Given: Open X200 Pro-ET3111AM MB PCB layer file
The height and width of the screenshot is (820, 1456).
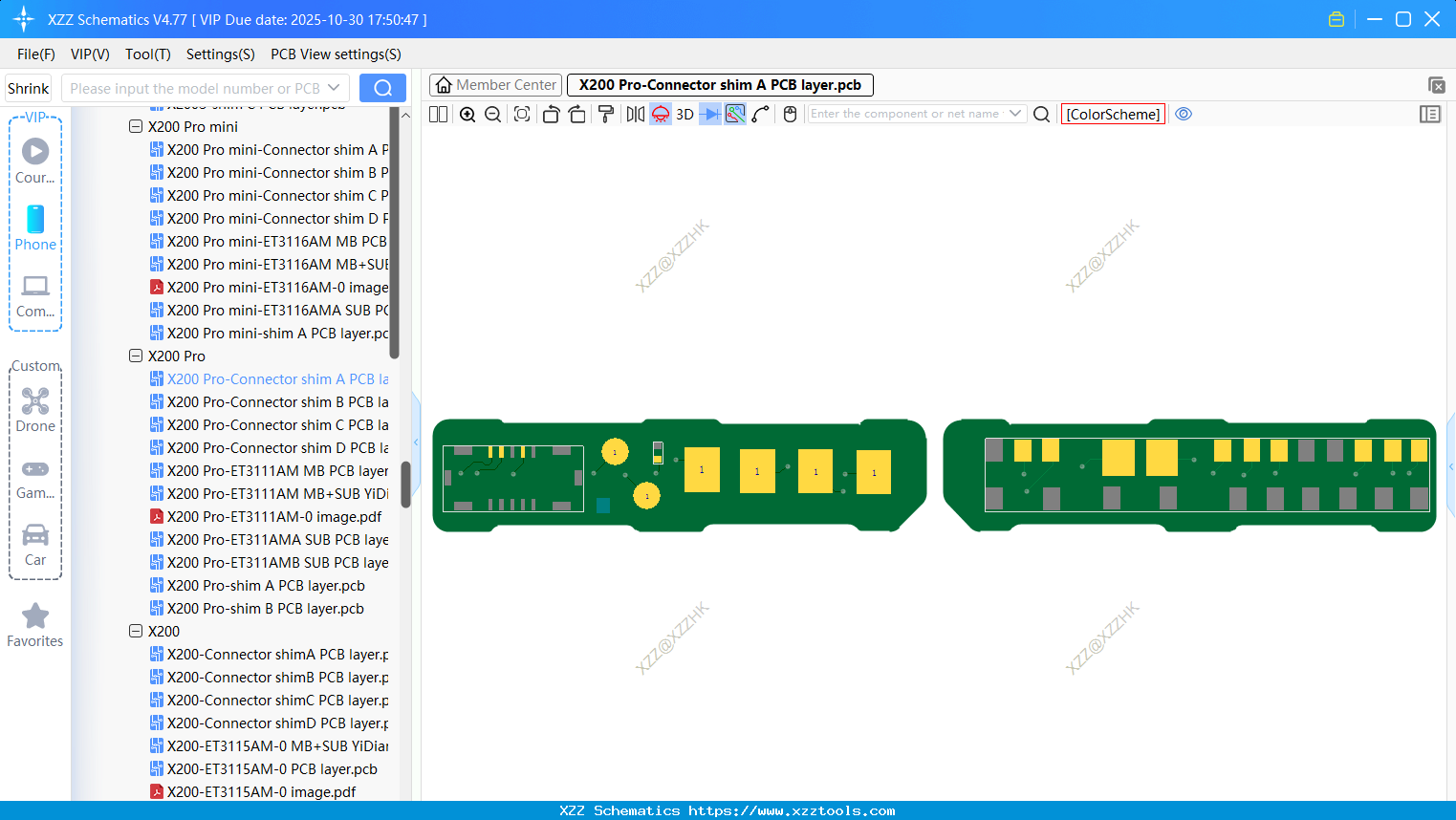Looking at the screenshot, I should pos(275,470).
